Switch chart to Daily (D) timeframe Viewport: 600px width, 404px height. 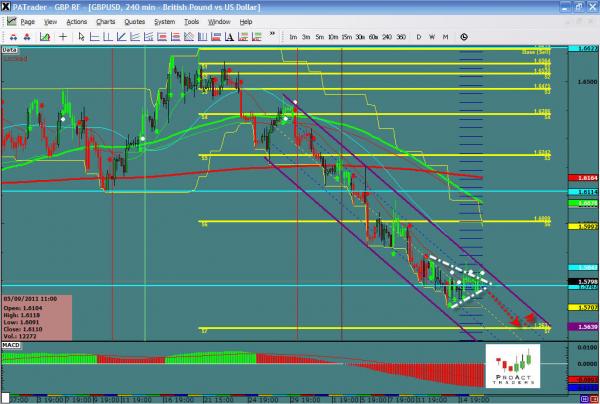(x=419, y=38)
